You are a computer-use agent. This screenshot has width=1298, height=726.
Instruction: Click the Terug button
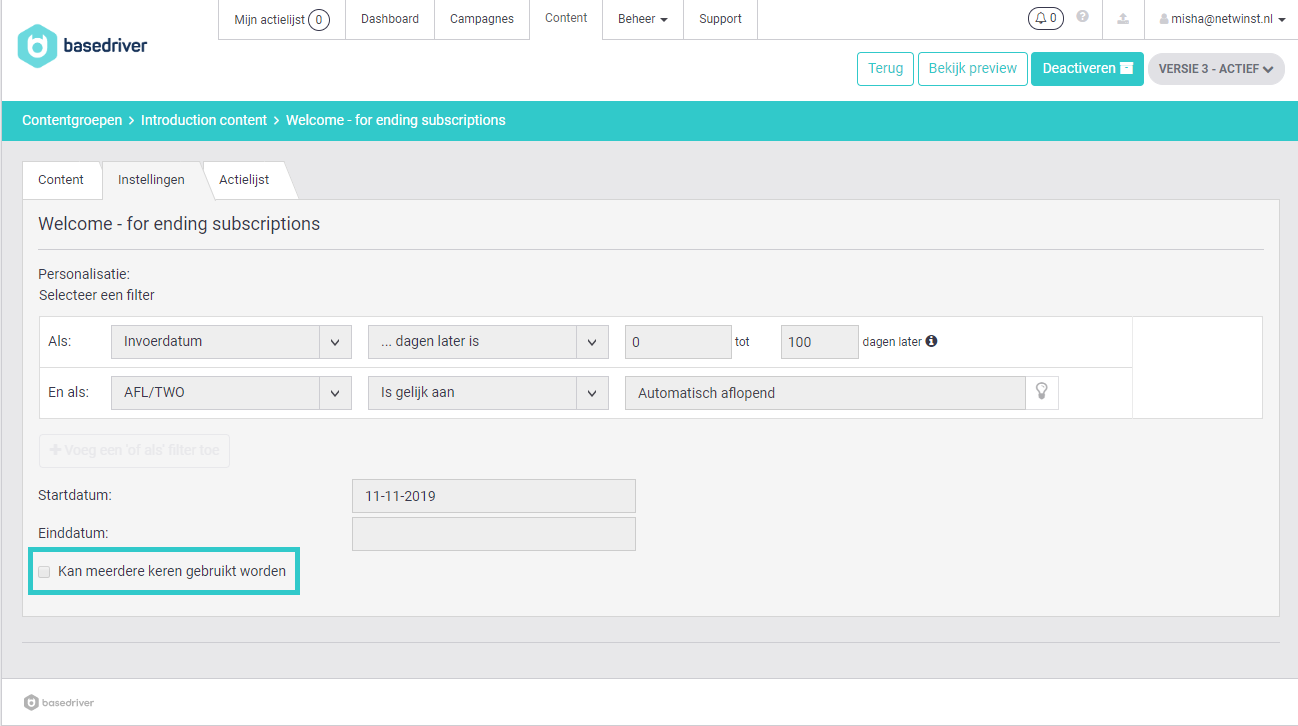pos(885,69)
